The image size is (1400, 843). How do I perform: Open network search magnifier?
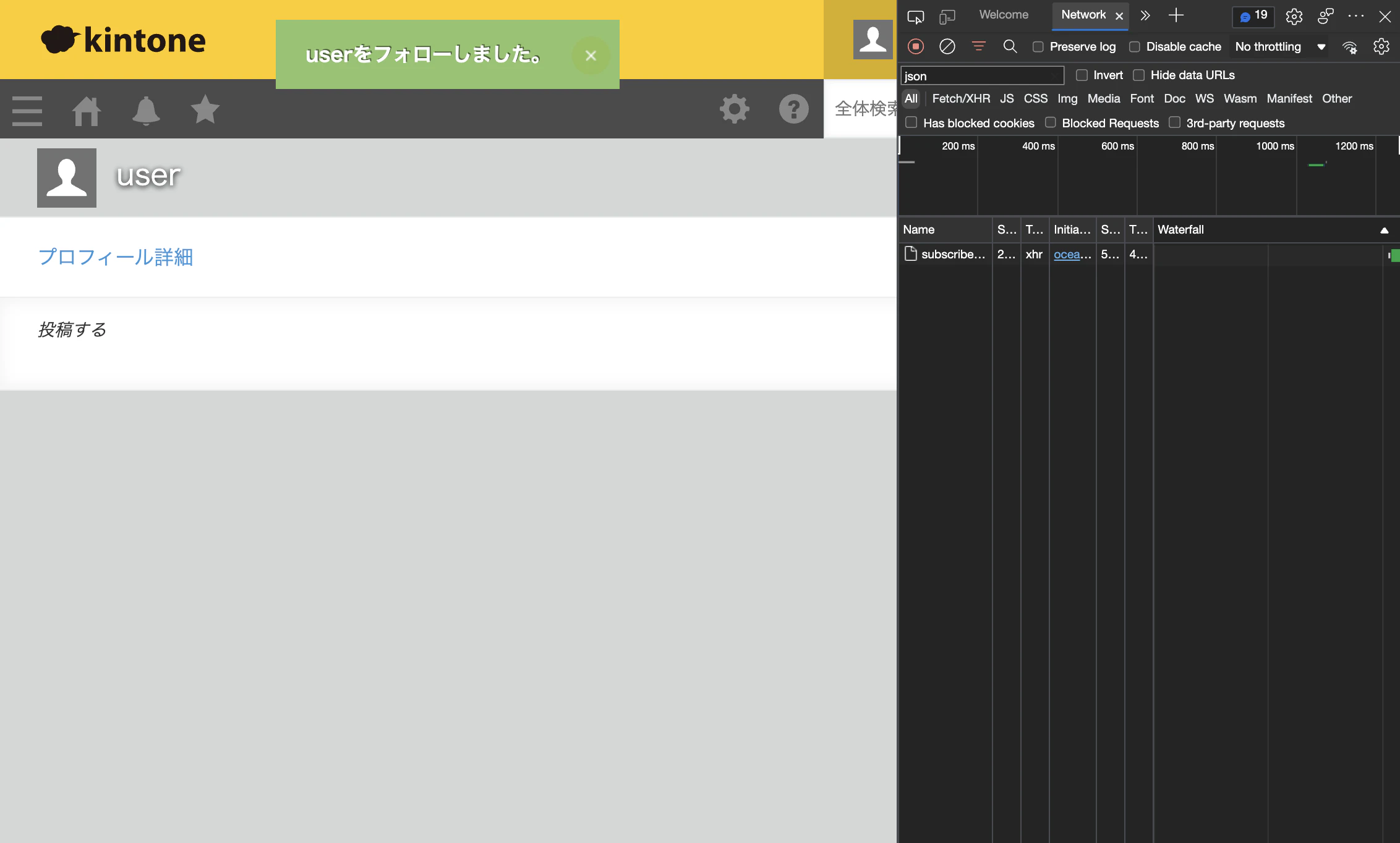coord(1010,46)
